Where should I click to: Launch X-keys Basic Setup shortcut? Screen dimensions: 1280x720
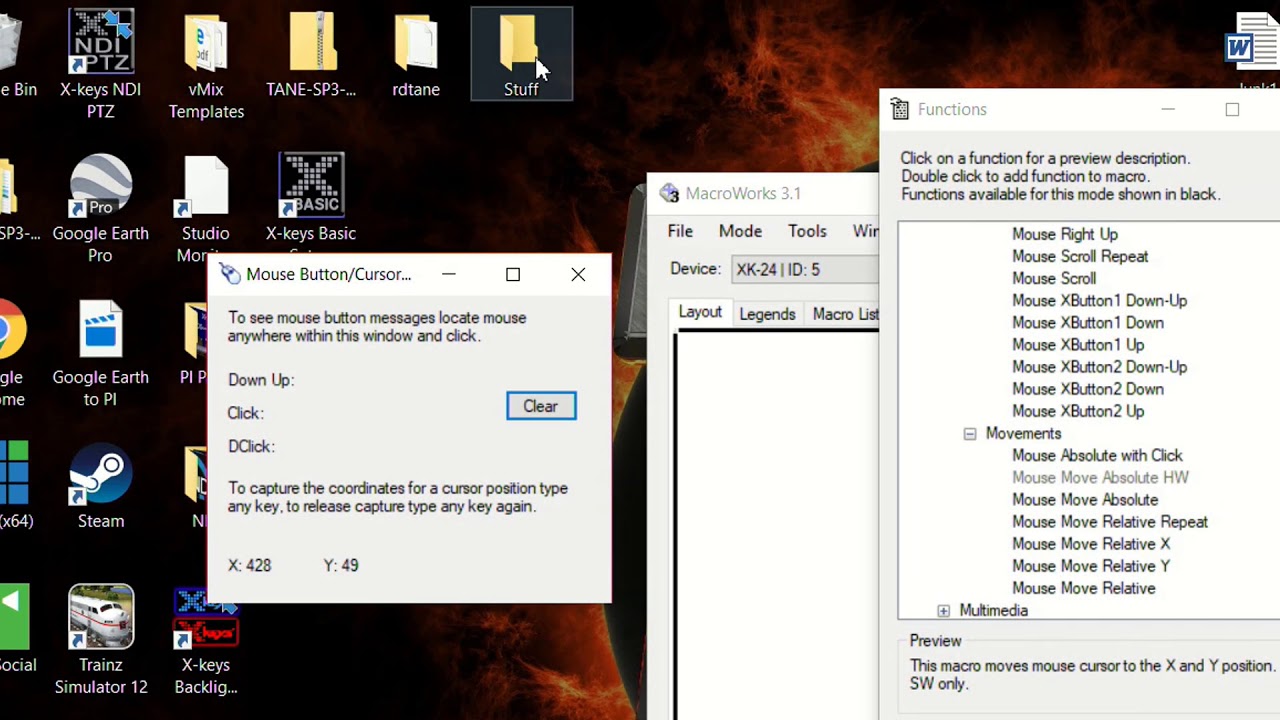click(311, 198)
